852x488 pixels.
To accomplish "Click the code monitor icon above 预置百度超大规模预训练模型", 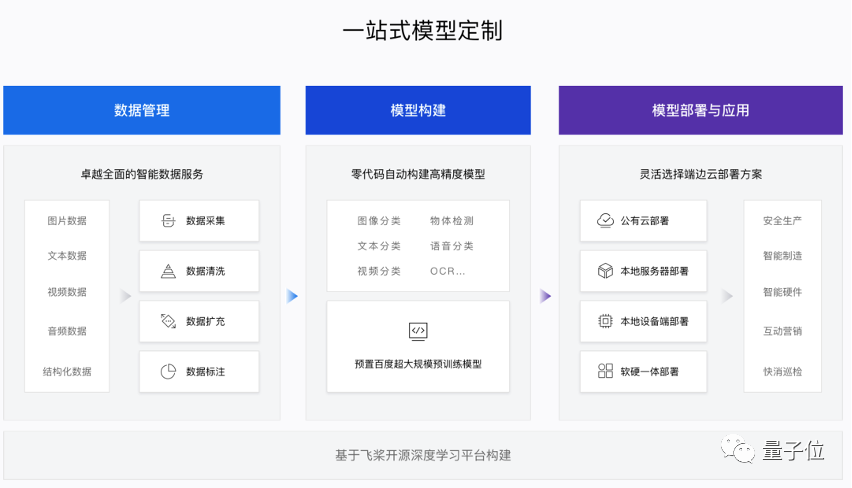I will pyautogui.click(x=418, y=331).
